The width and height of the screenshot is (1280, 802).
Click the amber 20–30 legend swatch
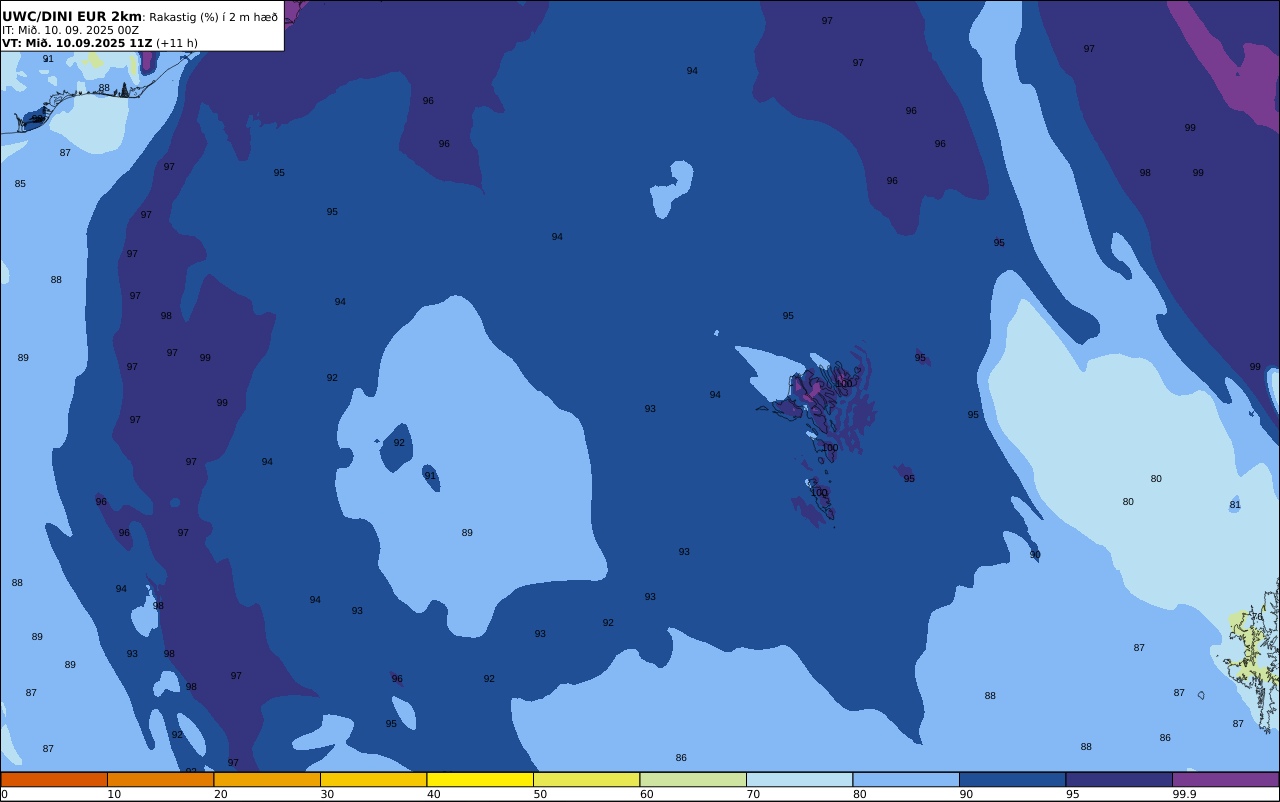pyautogui.click(x=267, y=779)
